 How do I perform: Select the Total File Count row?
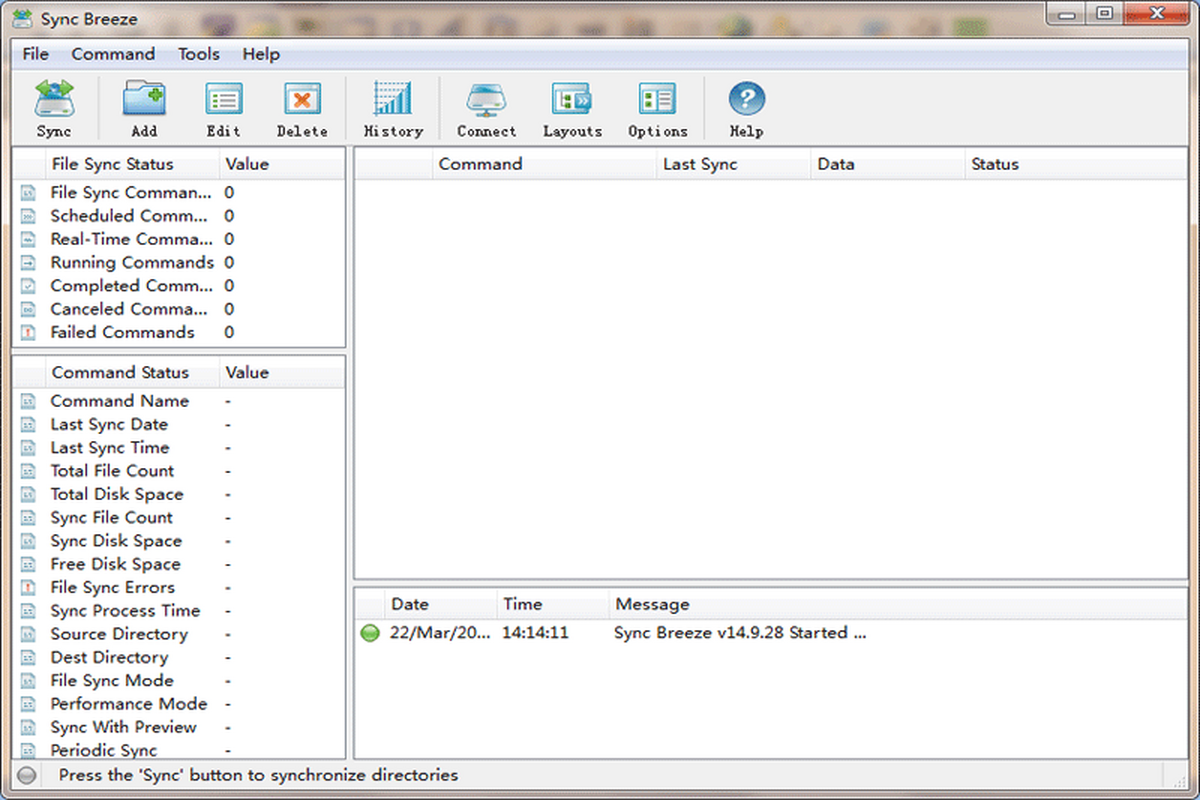180,471
